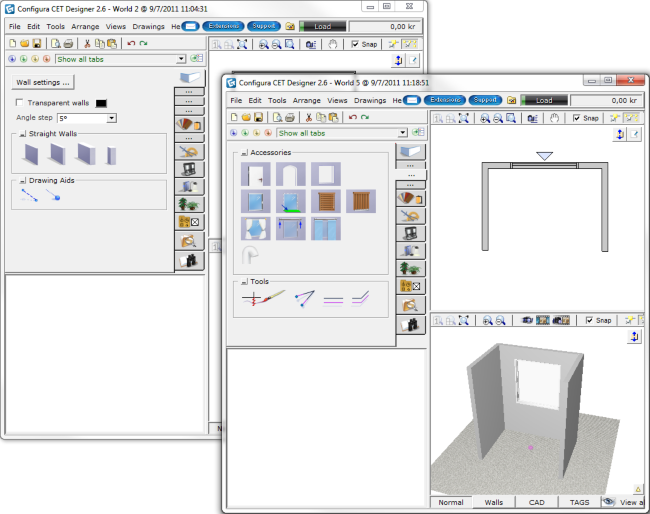Screen dimensions: 650x514
Task: Click the save icon in World 5 toolbar
Action: click(x=258, y=117)
